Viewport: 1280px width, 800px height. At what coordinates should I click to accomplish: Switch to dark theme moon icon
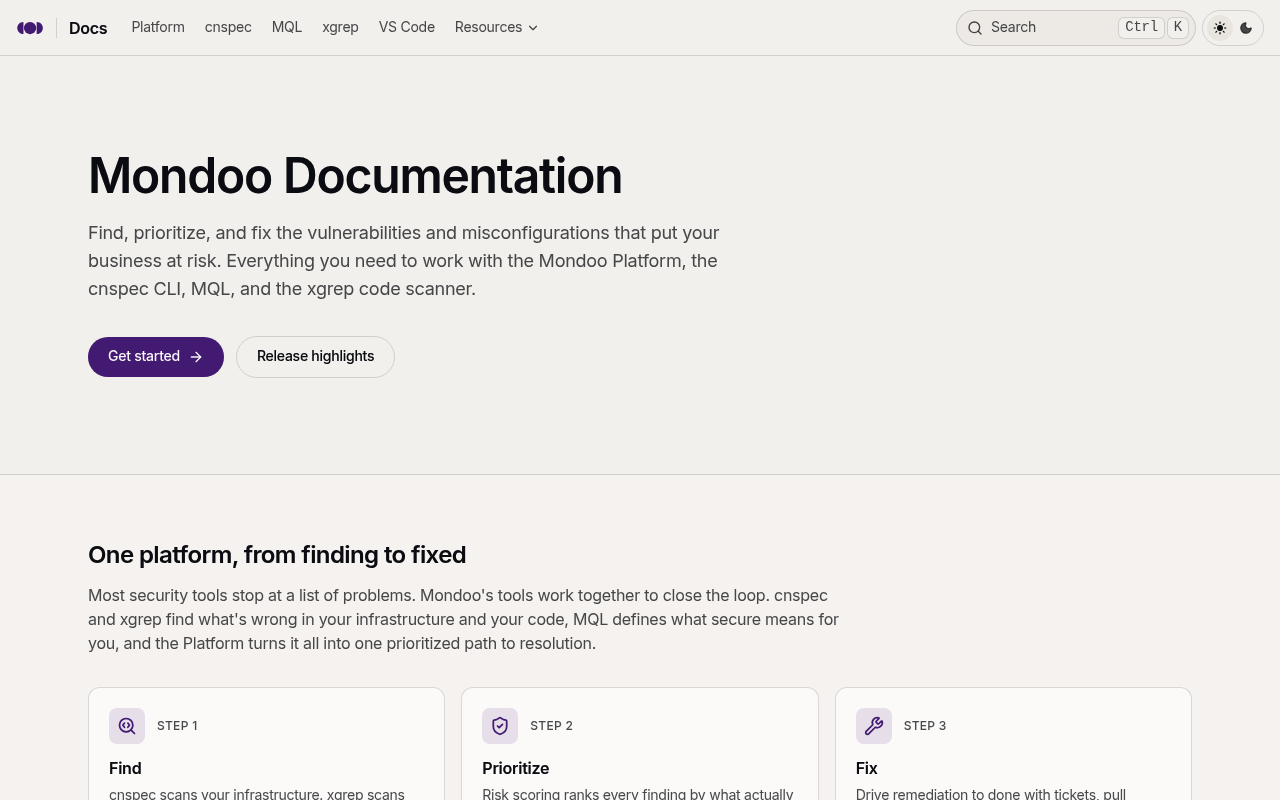point(1246,28)
